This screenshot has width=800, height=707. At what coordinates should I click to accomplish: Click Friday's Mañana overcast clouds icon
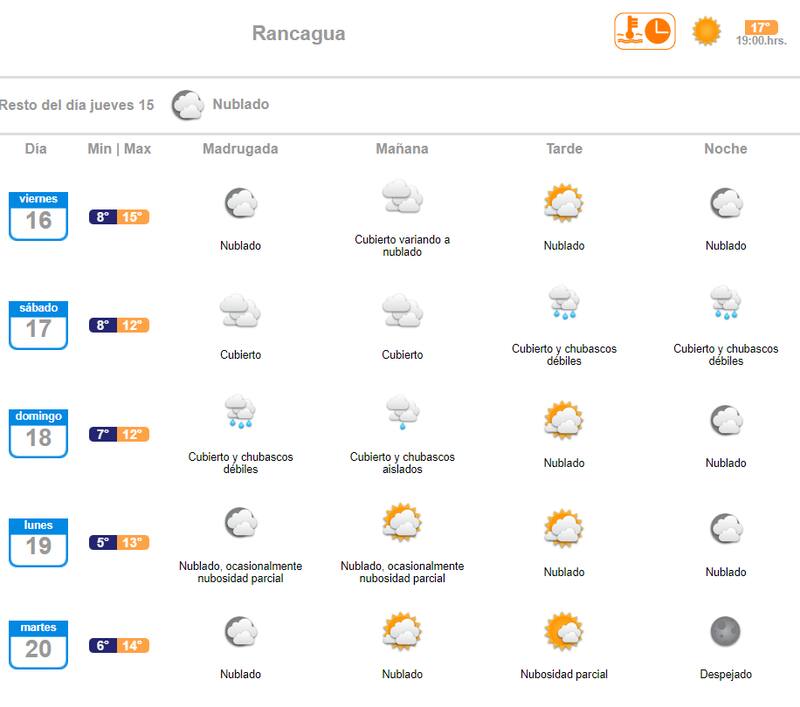[402, 197]
